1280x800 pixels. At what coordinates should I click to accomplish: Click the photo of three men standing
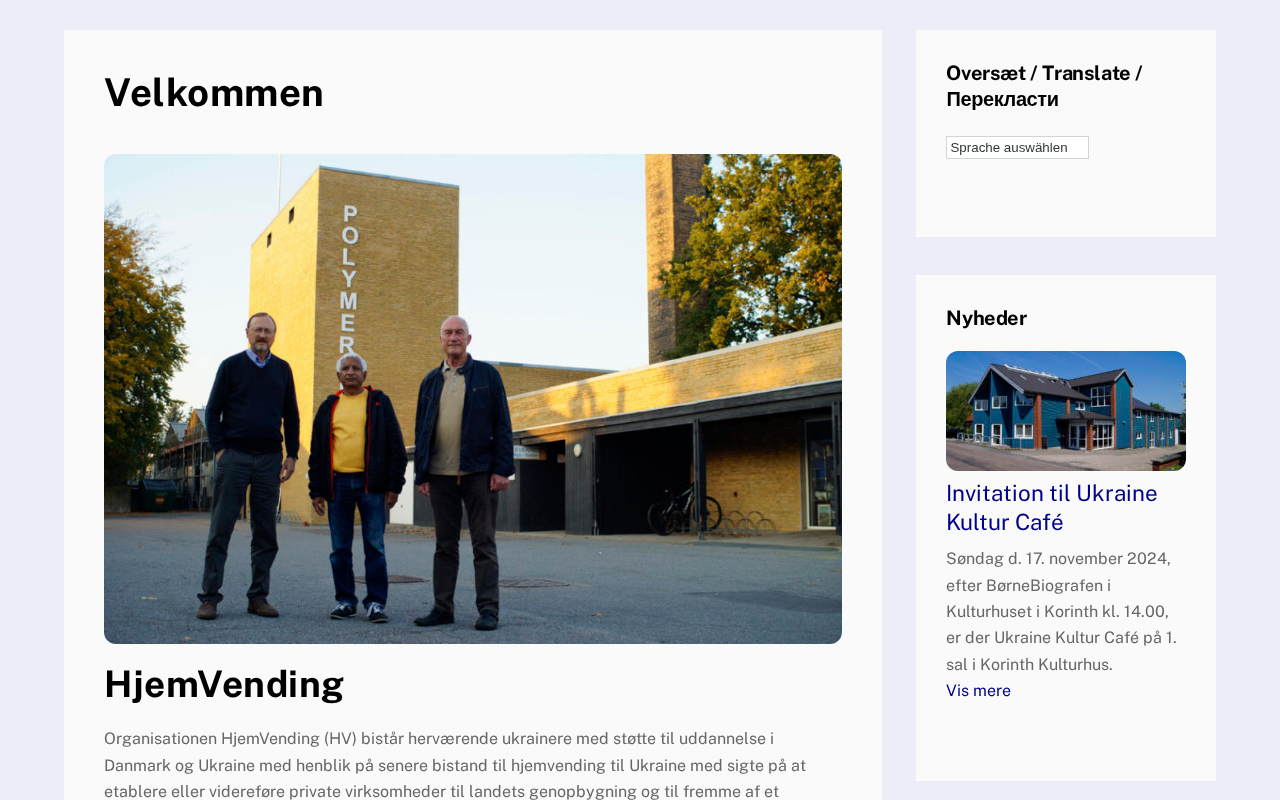click(x=473, y=399)
